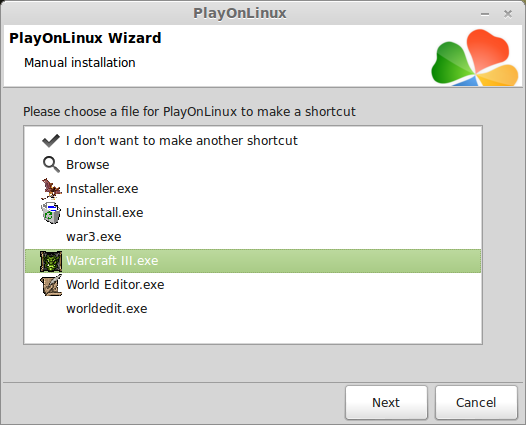526x425 pixels.
Task: Click the Installer.exe bird icon
Action: click(51, 189)
